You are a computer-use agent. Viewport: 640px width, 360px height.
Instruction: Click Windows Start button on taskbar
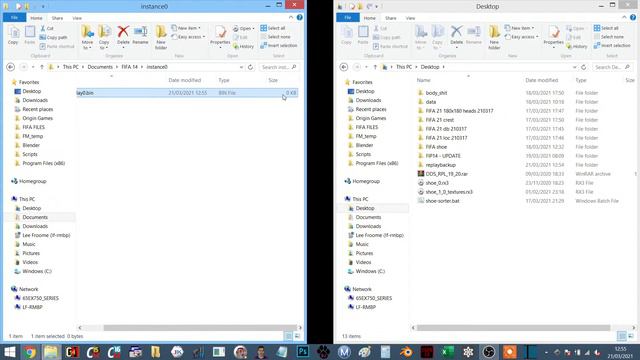(x=9, y=351)
